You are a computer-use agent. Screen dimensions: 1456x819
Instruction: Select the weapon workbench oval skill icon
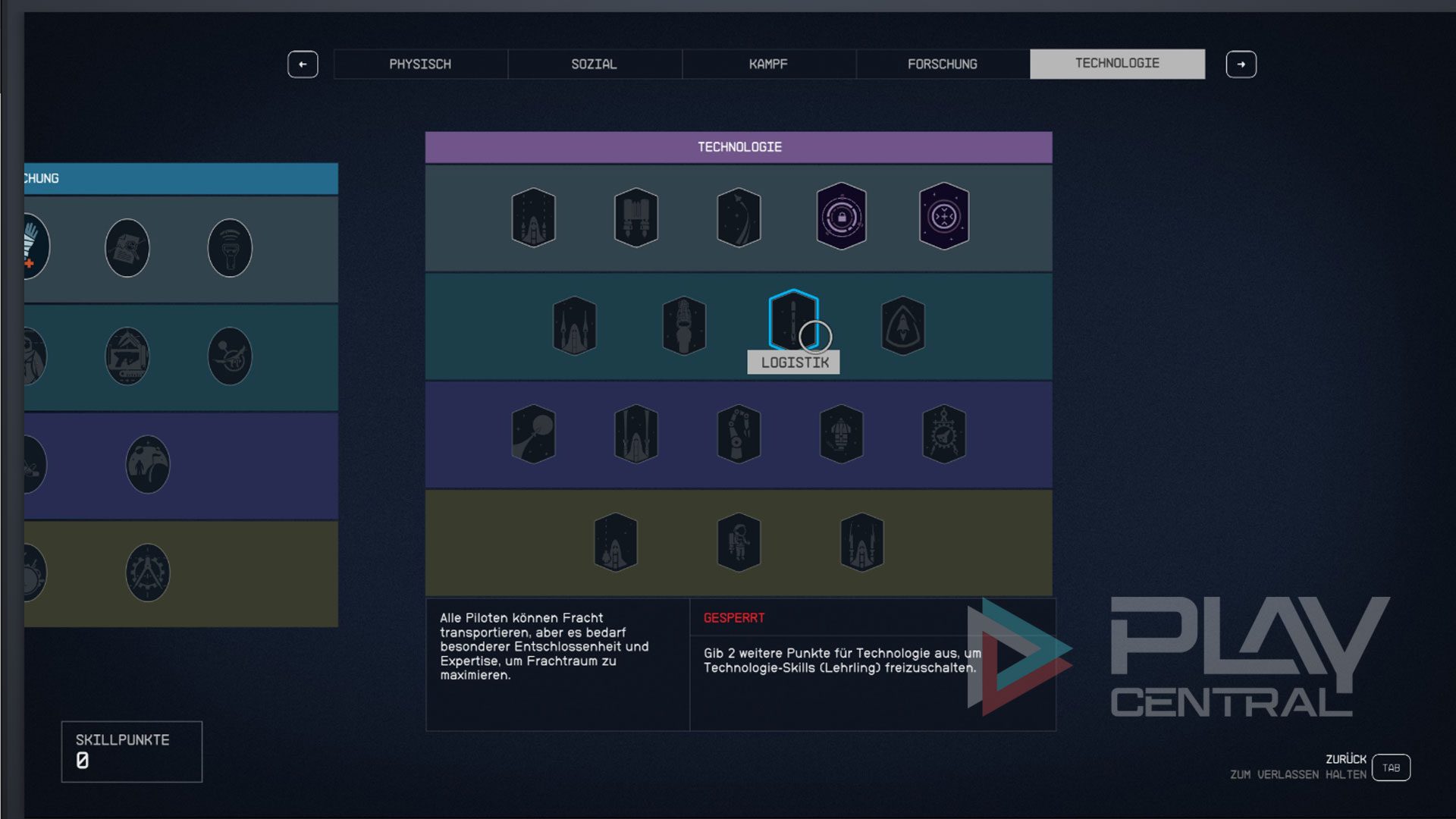pos(127,356)
